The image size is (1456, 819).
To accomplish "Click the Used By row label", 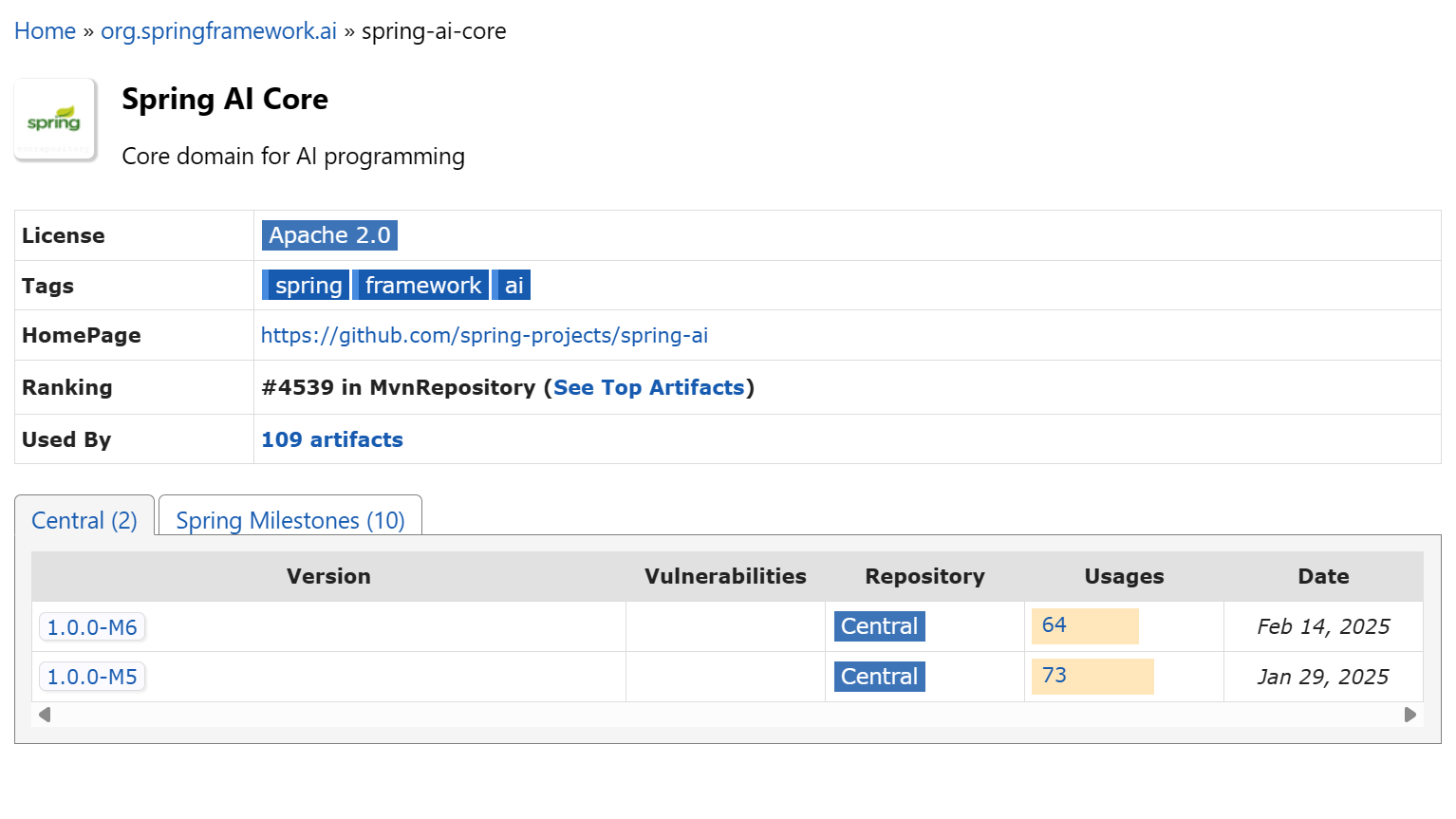I will click(66, 439).
